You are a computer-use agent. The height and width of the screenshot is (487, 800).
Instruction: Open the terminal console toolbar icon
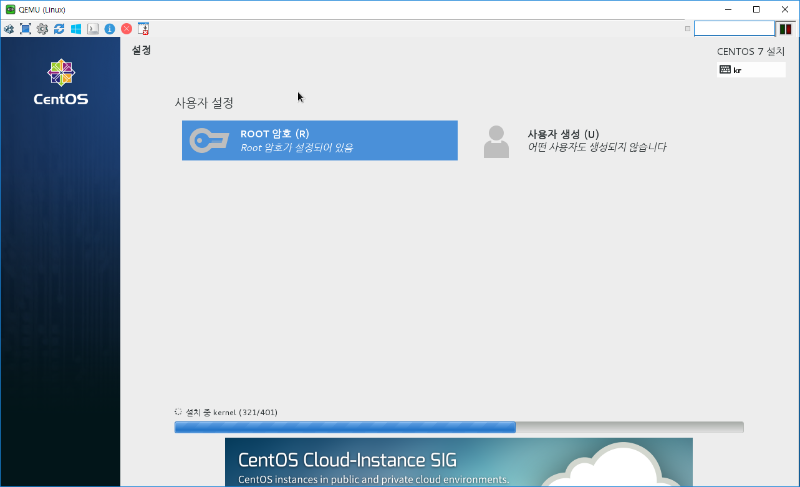[x=93, y=29]
